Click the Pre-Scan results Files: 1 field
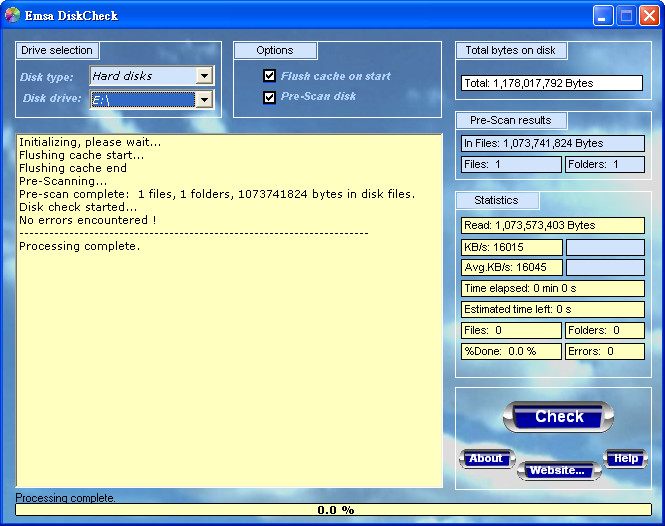 [x=511, y=164]
